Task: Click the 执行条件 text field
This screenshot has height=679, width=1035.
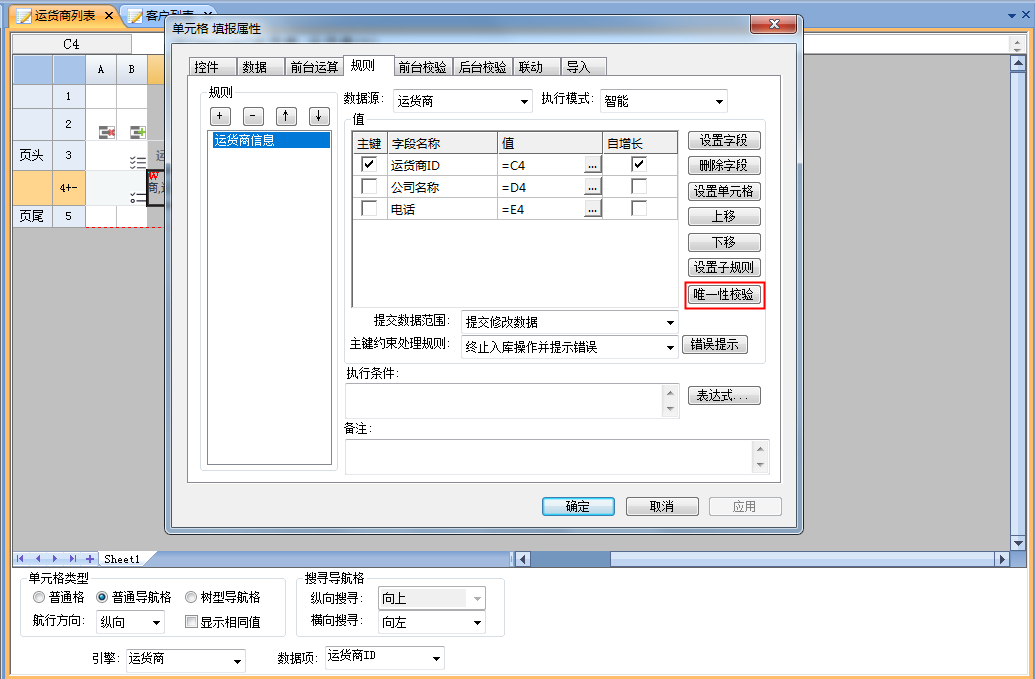Action: click(x=503, y=400)
